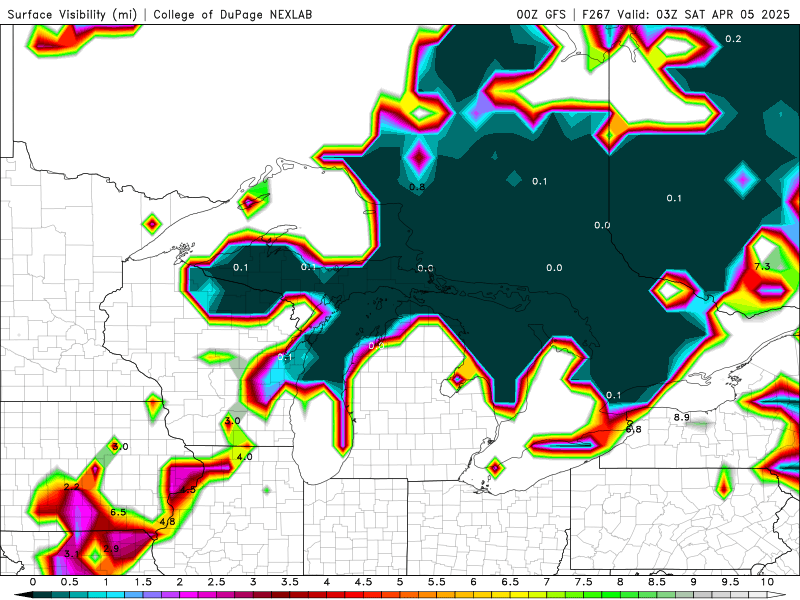Click the 7.3 visibility value
800x600 pixels.
click(762, 266)
